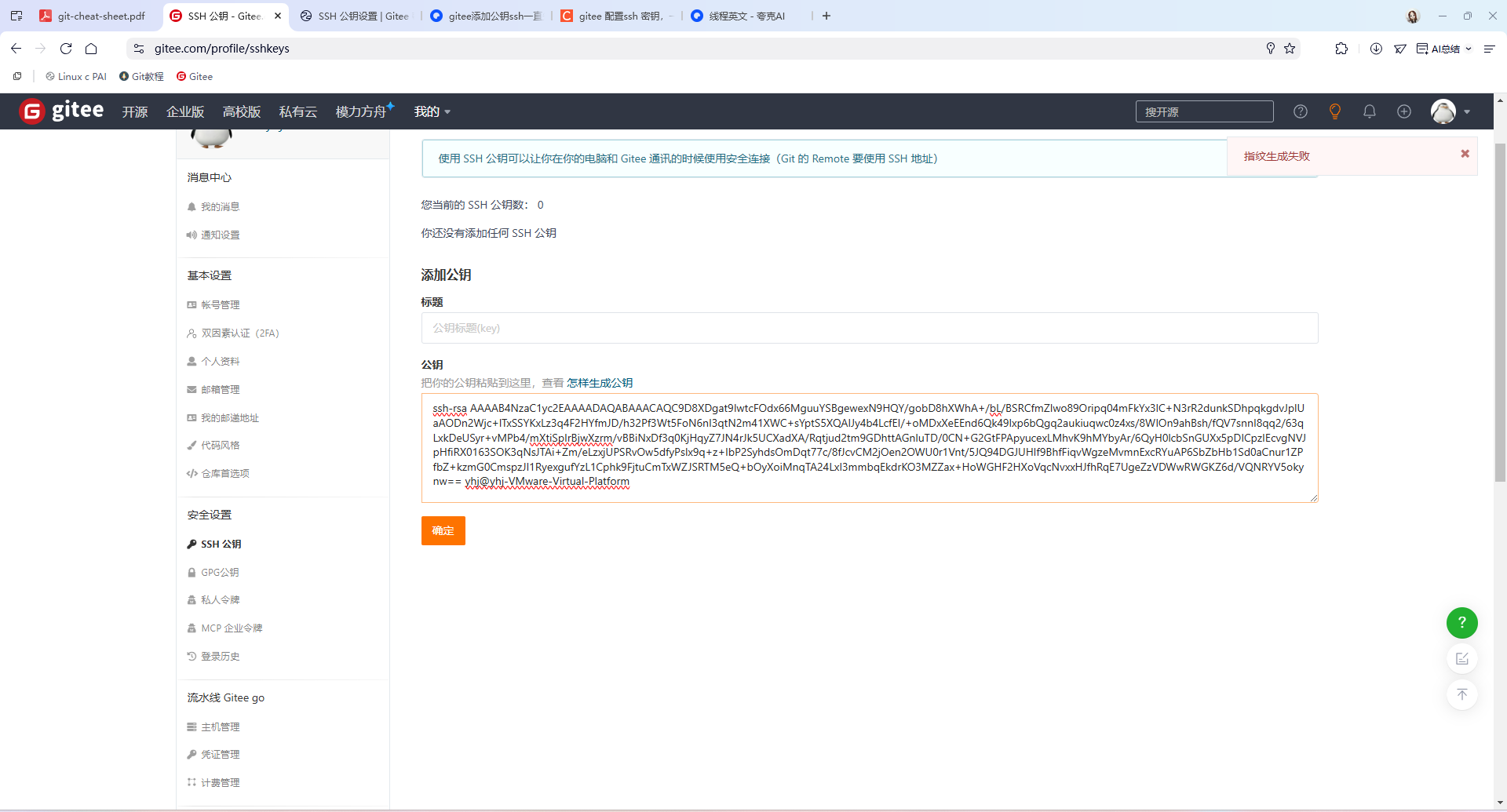Image resolution: width=1507 pixels, height=812 pixels.
Task: Open 个人资料 in the sidebar
Action: [x=213, y=361]
